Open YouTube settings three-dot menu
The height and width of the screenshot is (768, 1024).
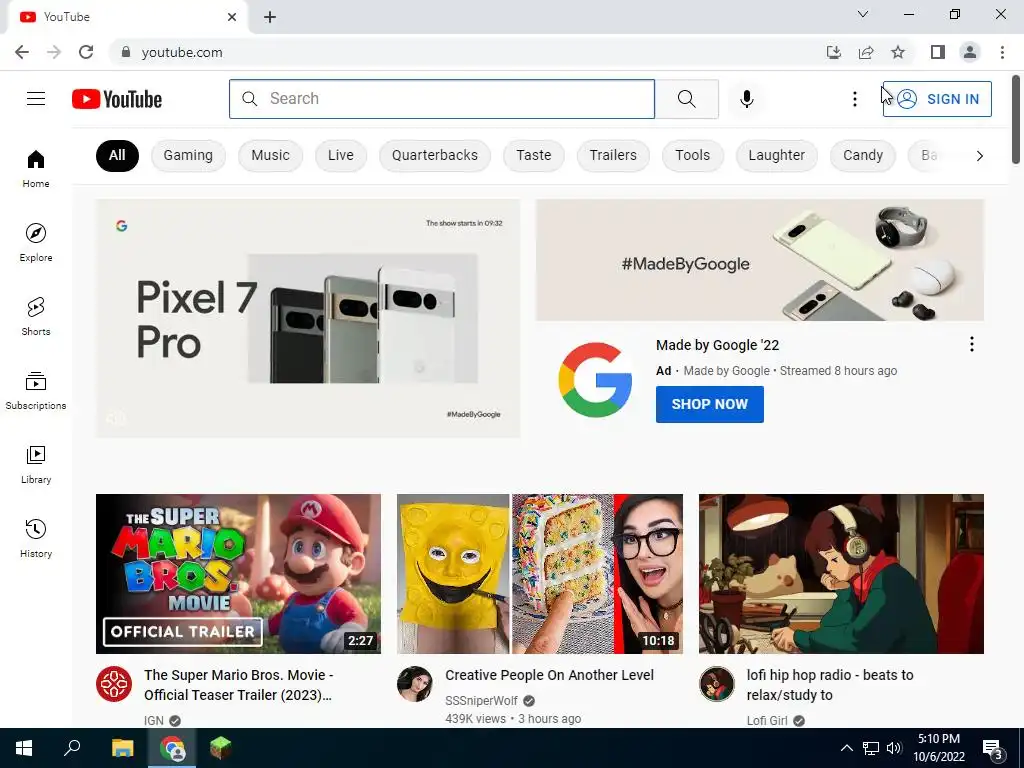click(854, 99)
